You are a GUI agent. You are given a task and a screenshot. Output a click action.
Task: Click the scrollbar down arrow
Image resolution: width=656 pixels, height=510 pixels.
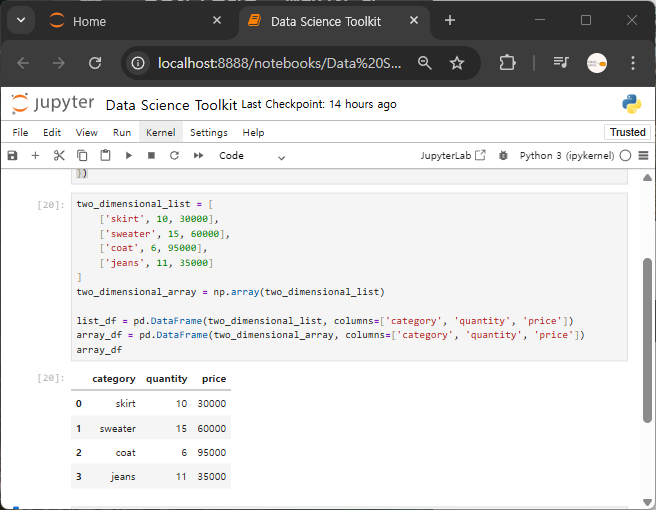pyautogui.click(x=647, y=502)
